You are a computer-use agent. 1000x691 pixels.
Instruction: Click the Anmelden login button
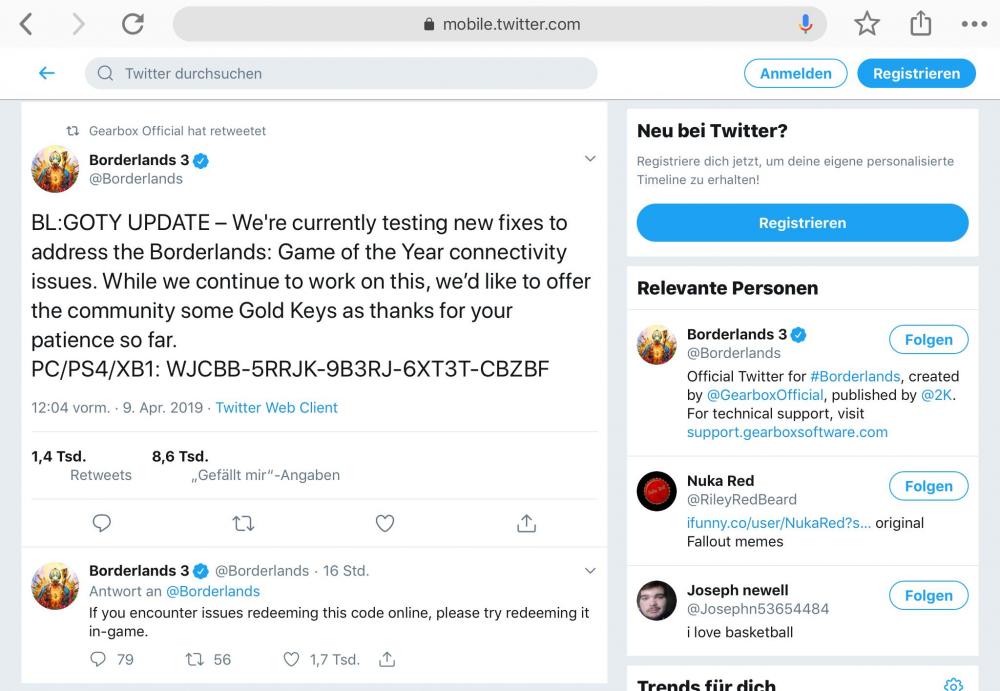pyautogui.click(x=795, y=73)
